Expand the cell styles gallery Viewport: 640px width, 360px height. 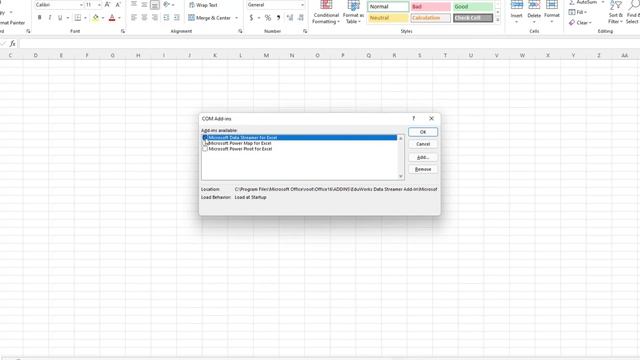[x=498, y=20]
